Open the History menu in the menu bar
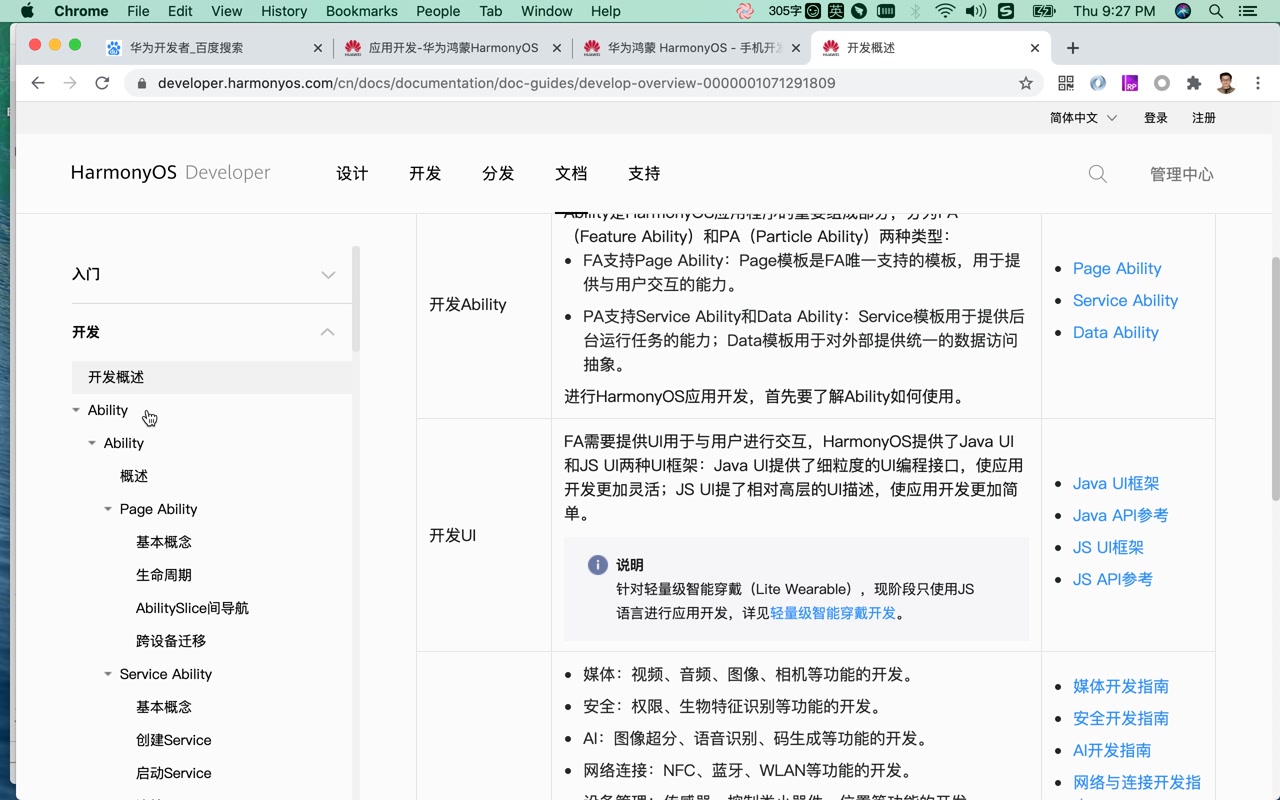Viewport: 1280px width, 800px height. tap(284, 11)
